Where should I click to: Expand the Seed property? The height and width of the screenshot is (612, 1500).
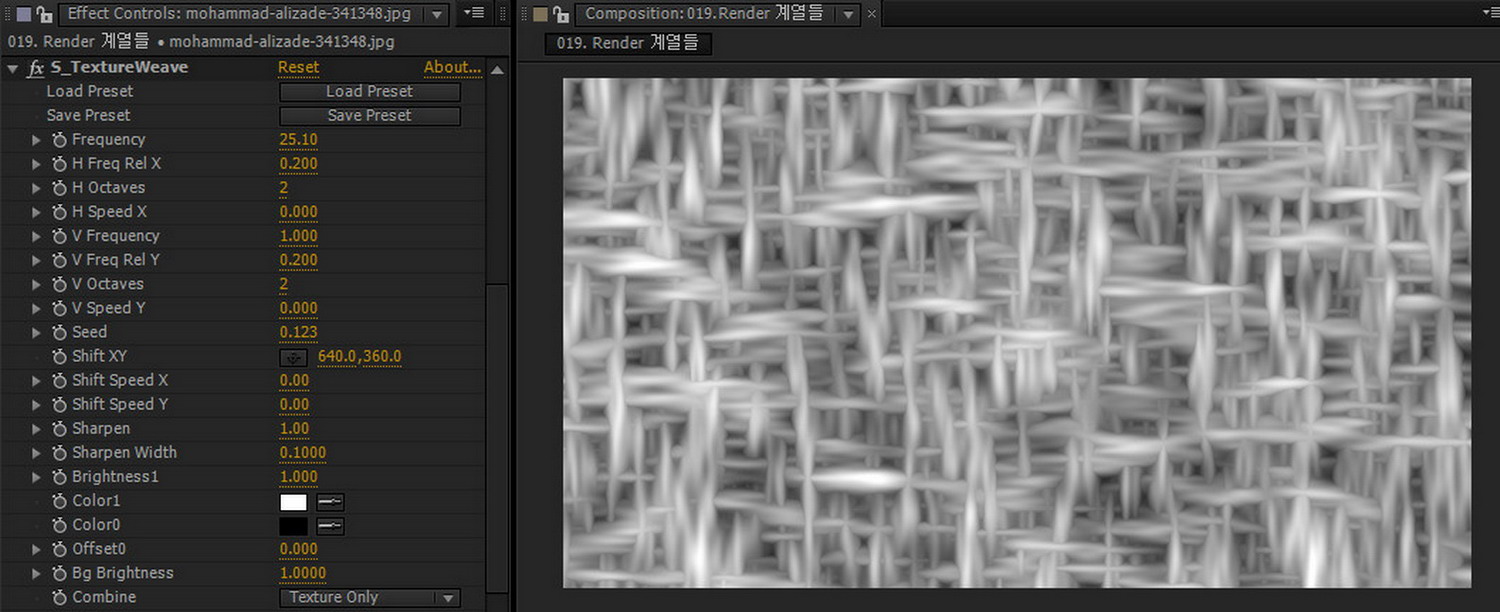37,332
